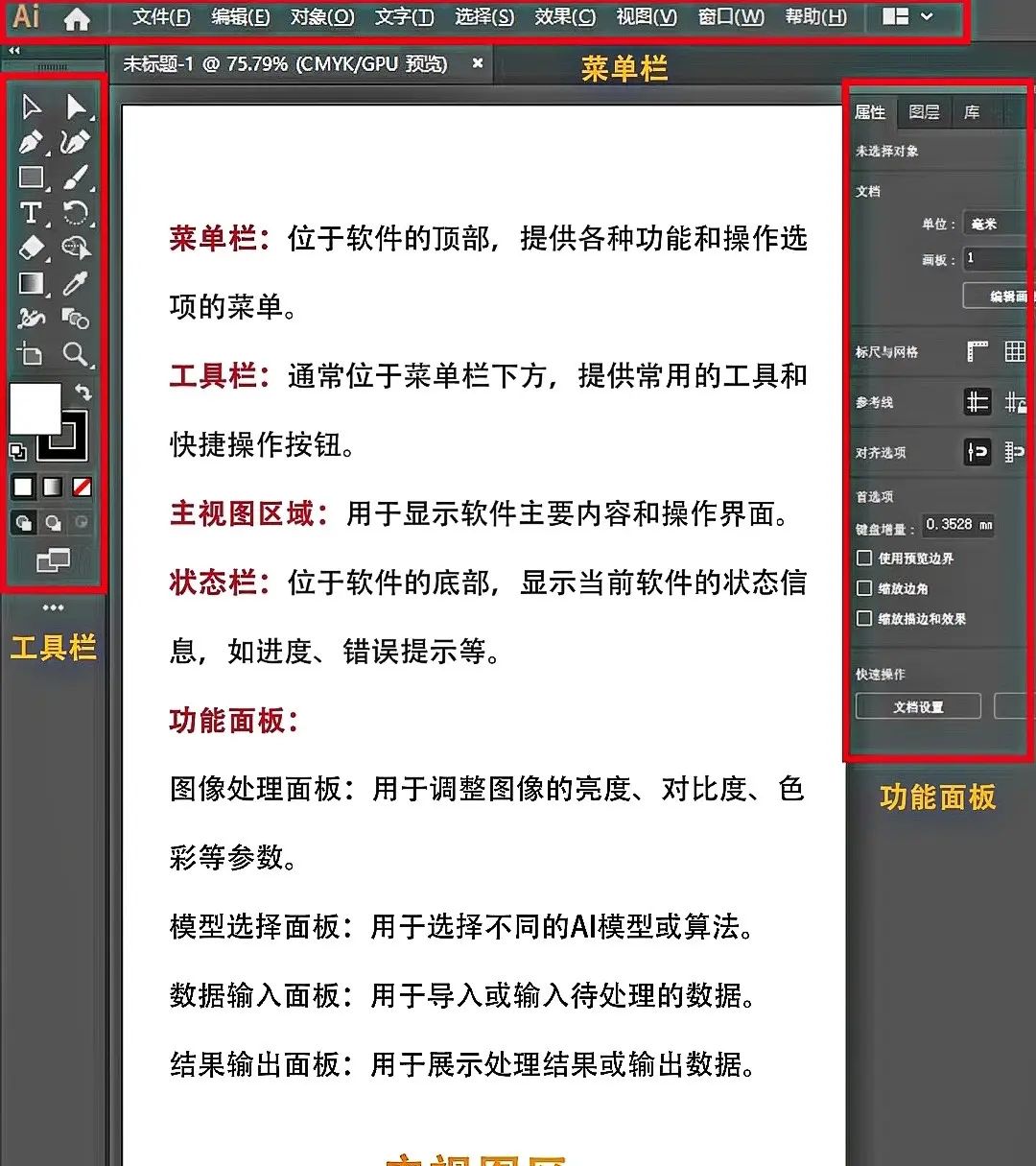Select the Eyedropper tool
Screen dimensions: 1036x1166
coord(77,283)
